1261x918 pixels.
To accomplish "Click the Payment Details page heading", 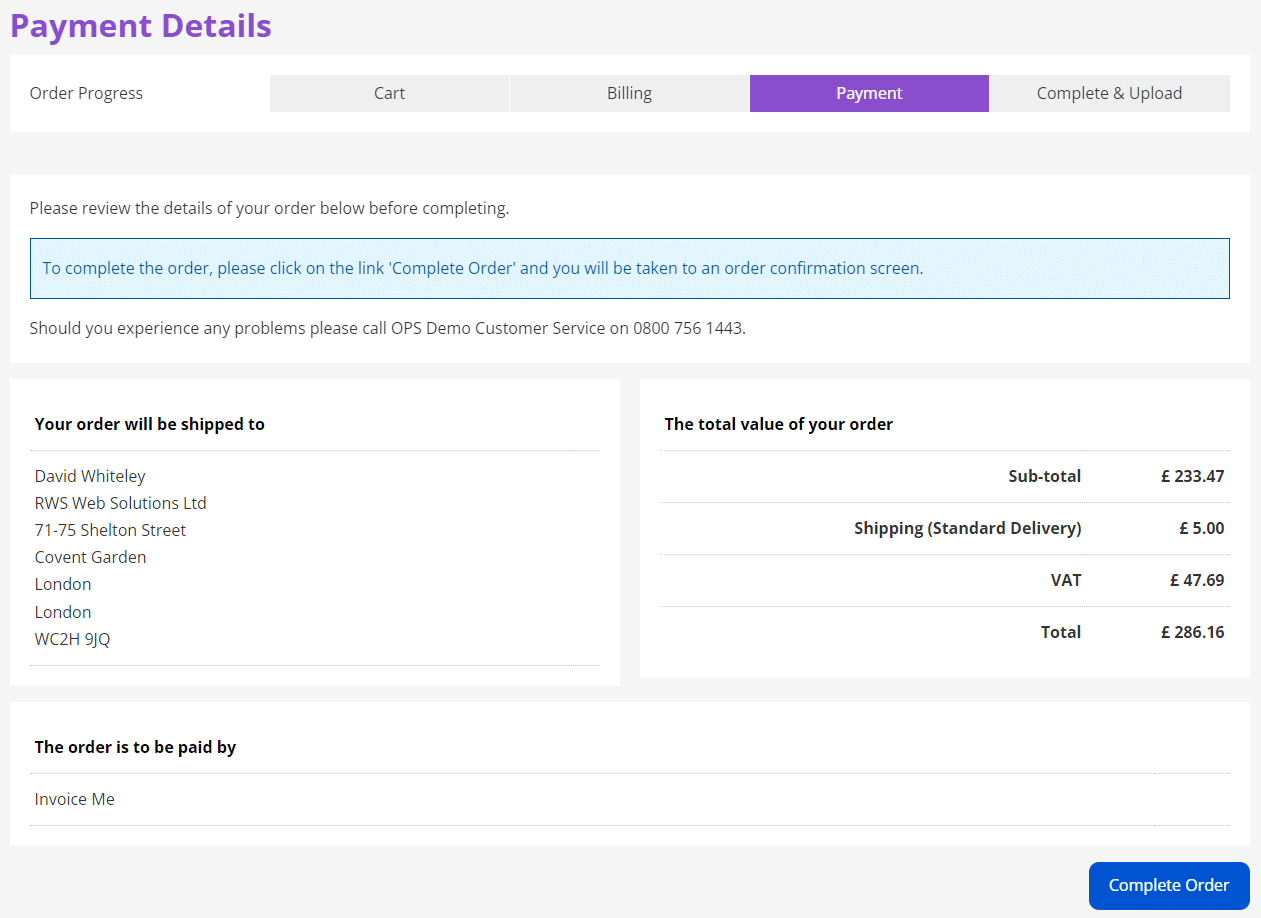I will click(141, 26).
